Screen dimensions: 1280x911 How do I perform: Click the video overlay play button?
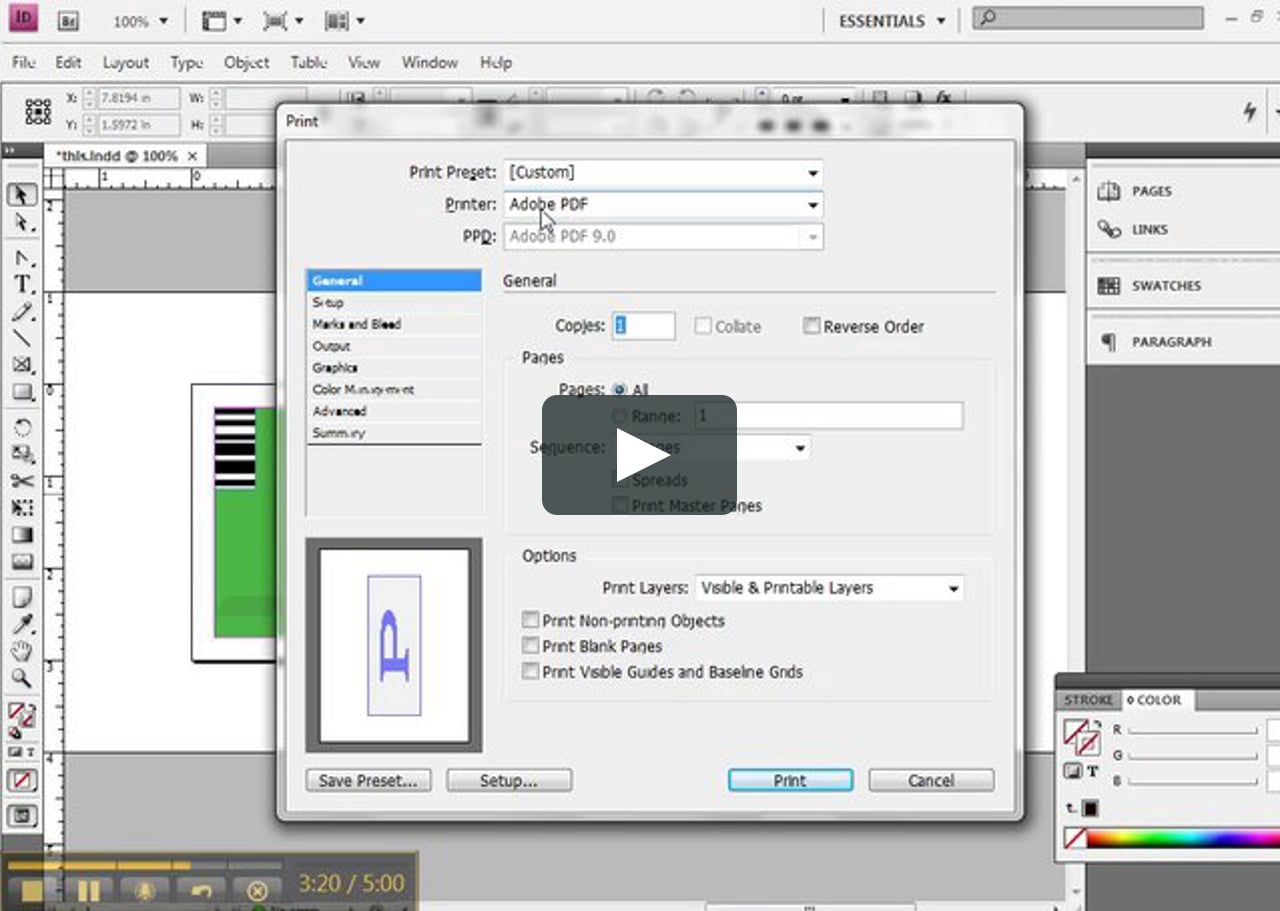[x=640, y=455]
